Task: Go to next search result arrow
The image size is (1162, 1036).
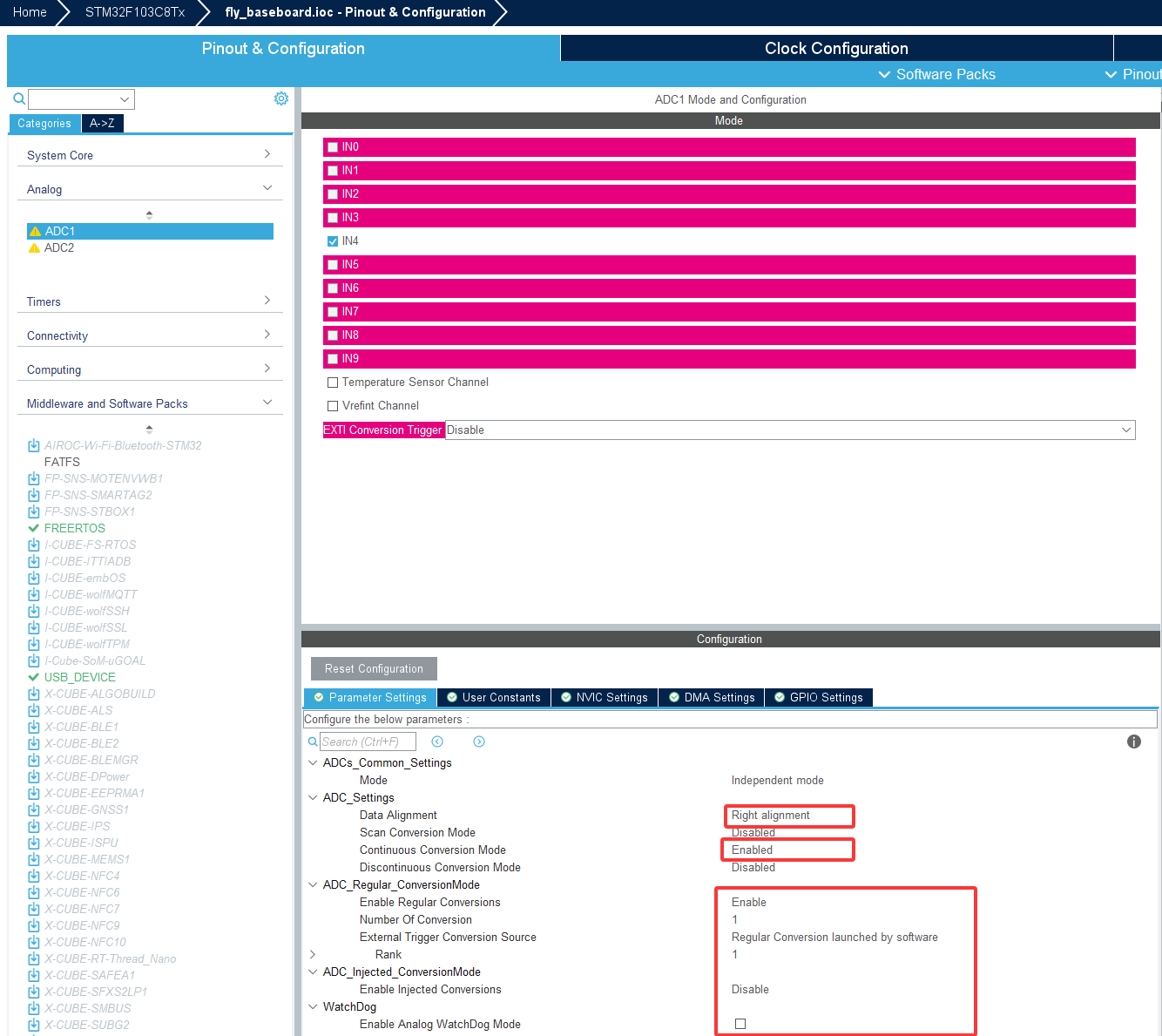Action: click(x=479, y=741)
